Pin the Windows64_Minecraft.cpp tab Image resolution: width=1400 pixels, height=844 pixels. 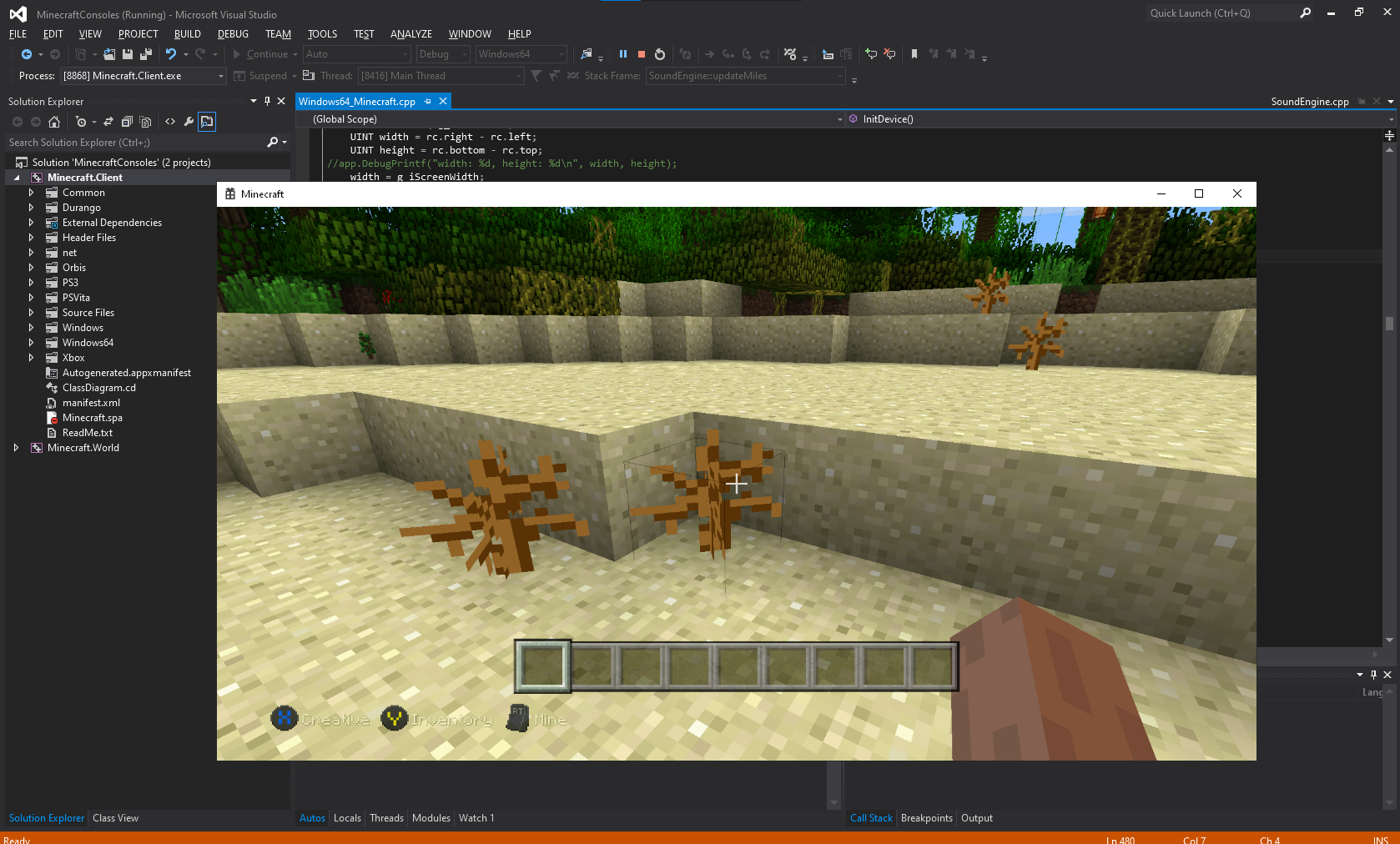pos(428,101)
